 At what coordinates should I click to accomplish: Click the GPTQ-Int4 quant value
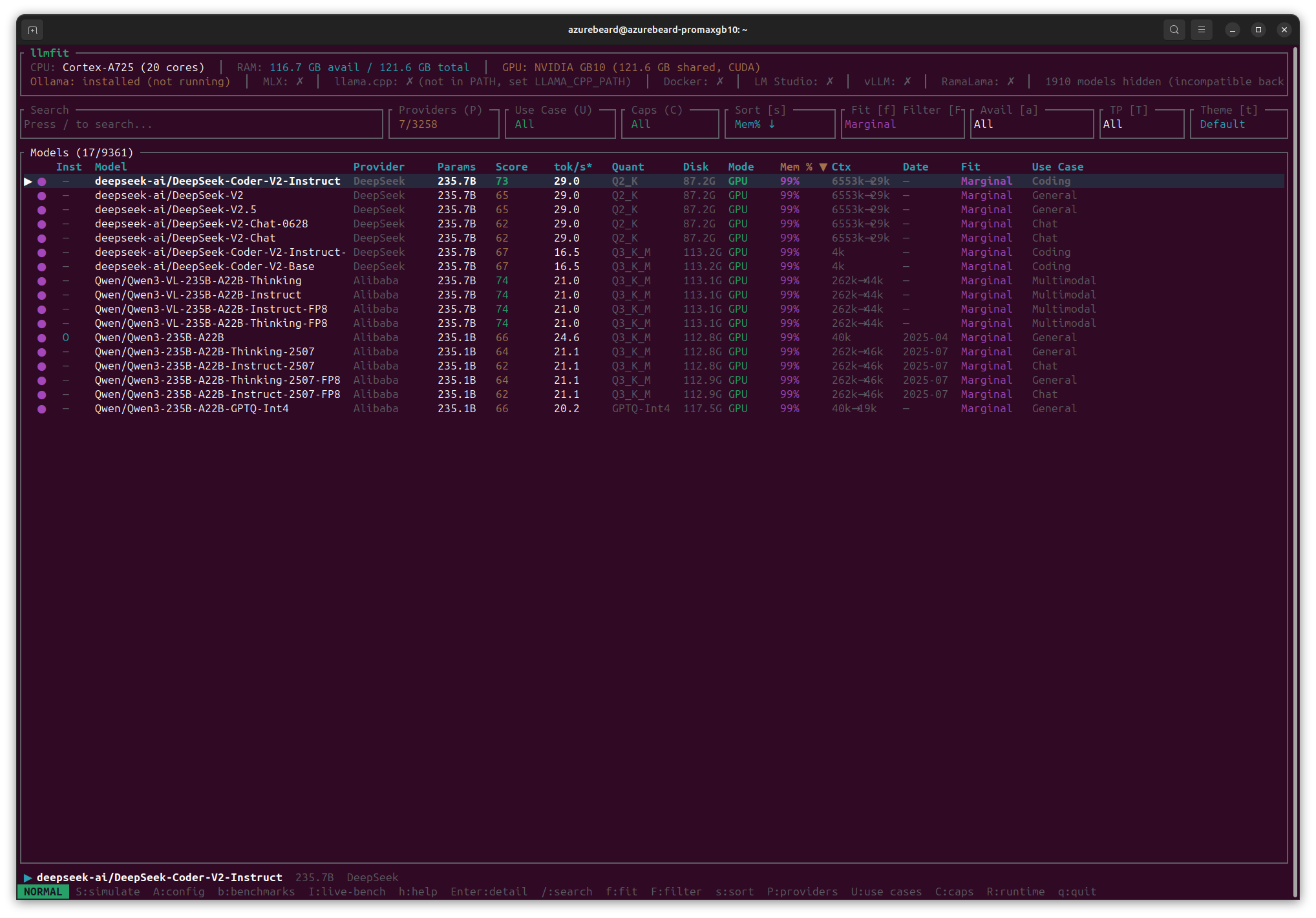641,409
